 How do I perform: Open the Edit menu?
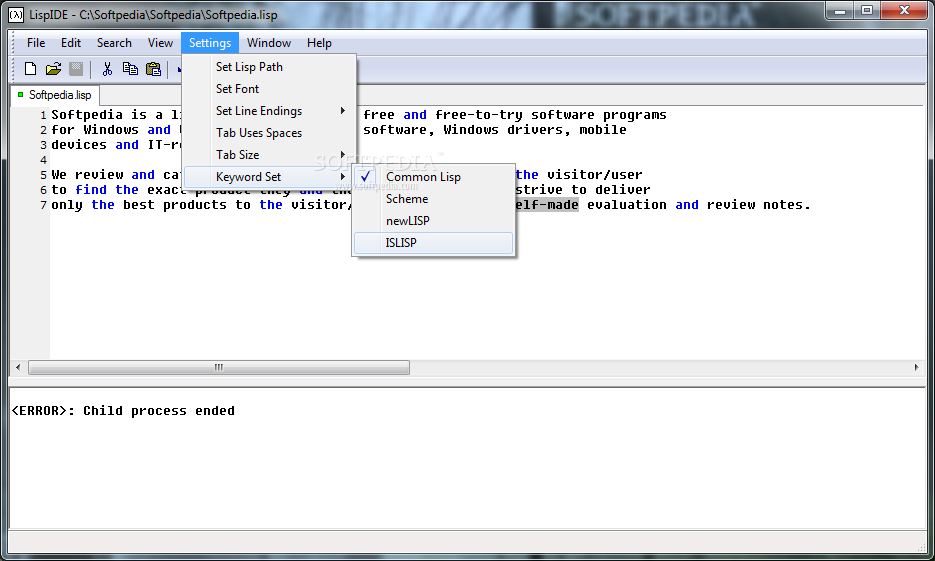click(x=70, y=43)
